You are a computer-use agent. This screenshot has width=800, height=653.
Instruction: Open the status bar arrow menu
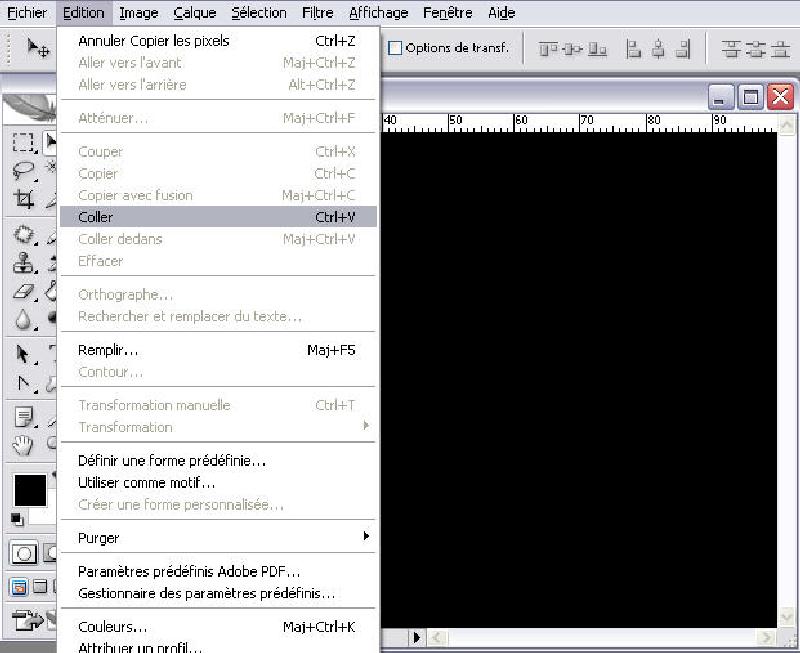[x=416, y=637]
